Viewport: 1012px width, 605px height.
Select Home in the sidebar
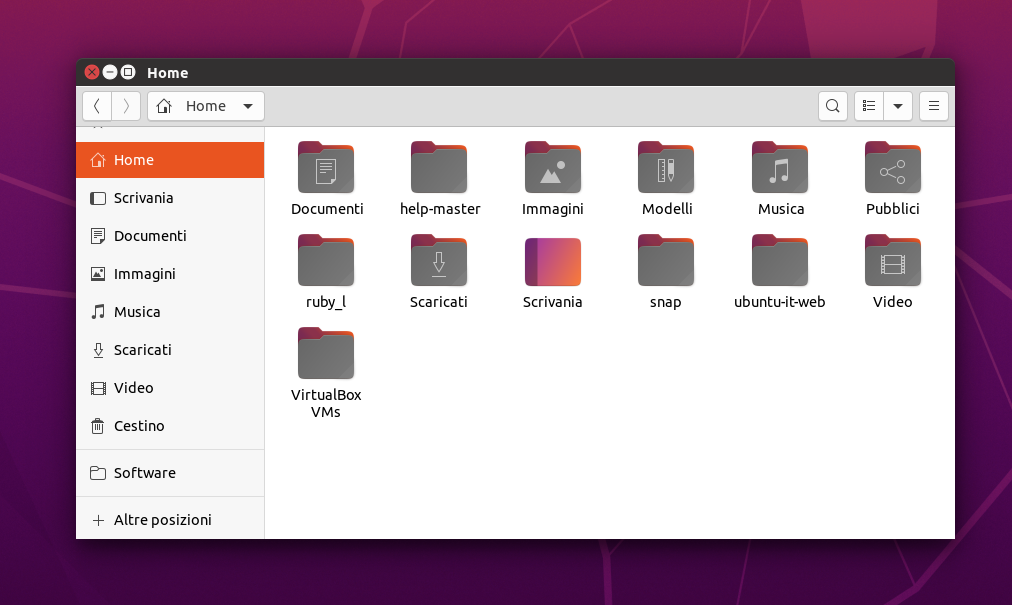pos(170,160)
